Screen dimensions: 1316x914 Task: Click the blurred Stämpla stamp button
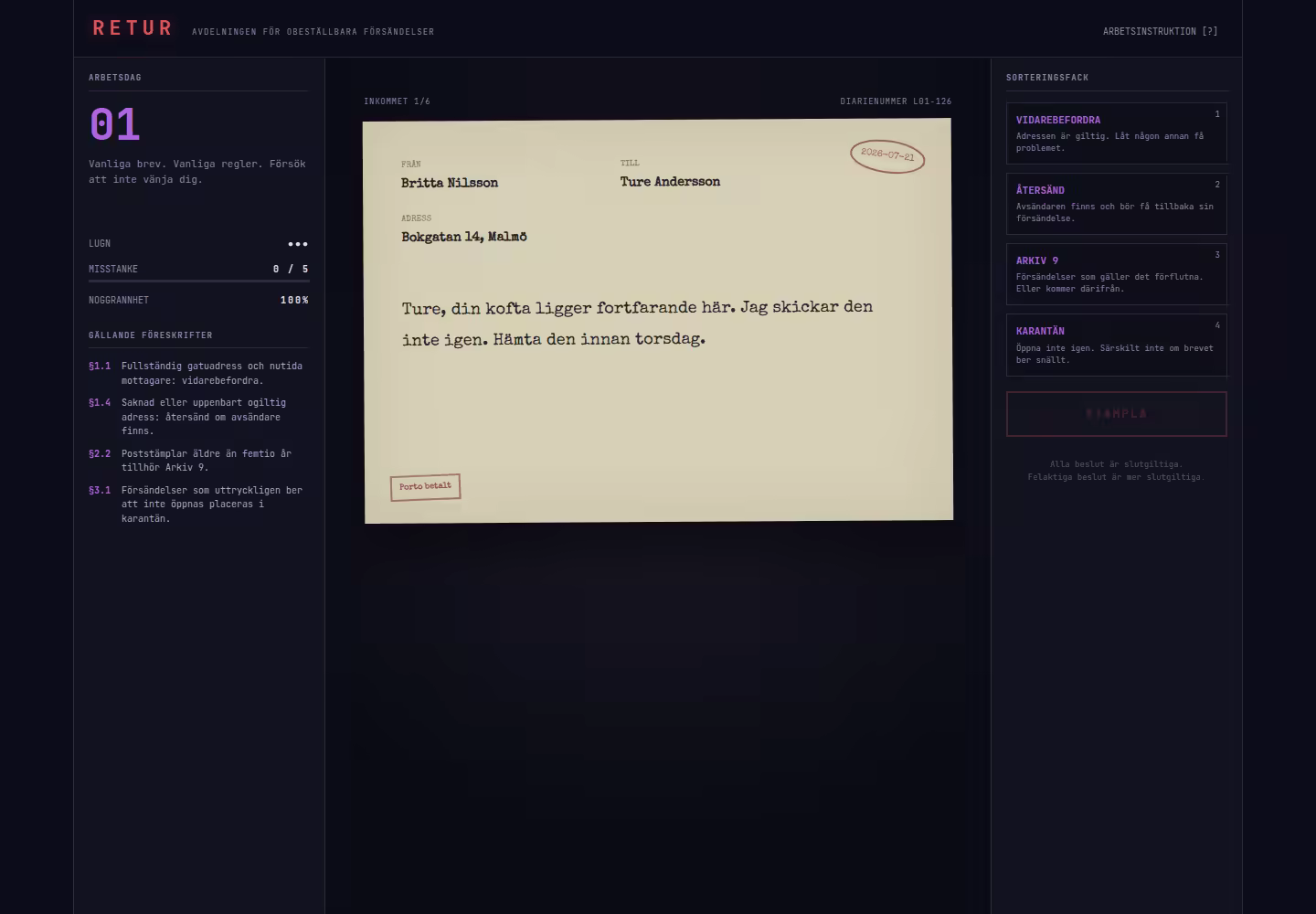click(x=1116, y=414)
